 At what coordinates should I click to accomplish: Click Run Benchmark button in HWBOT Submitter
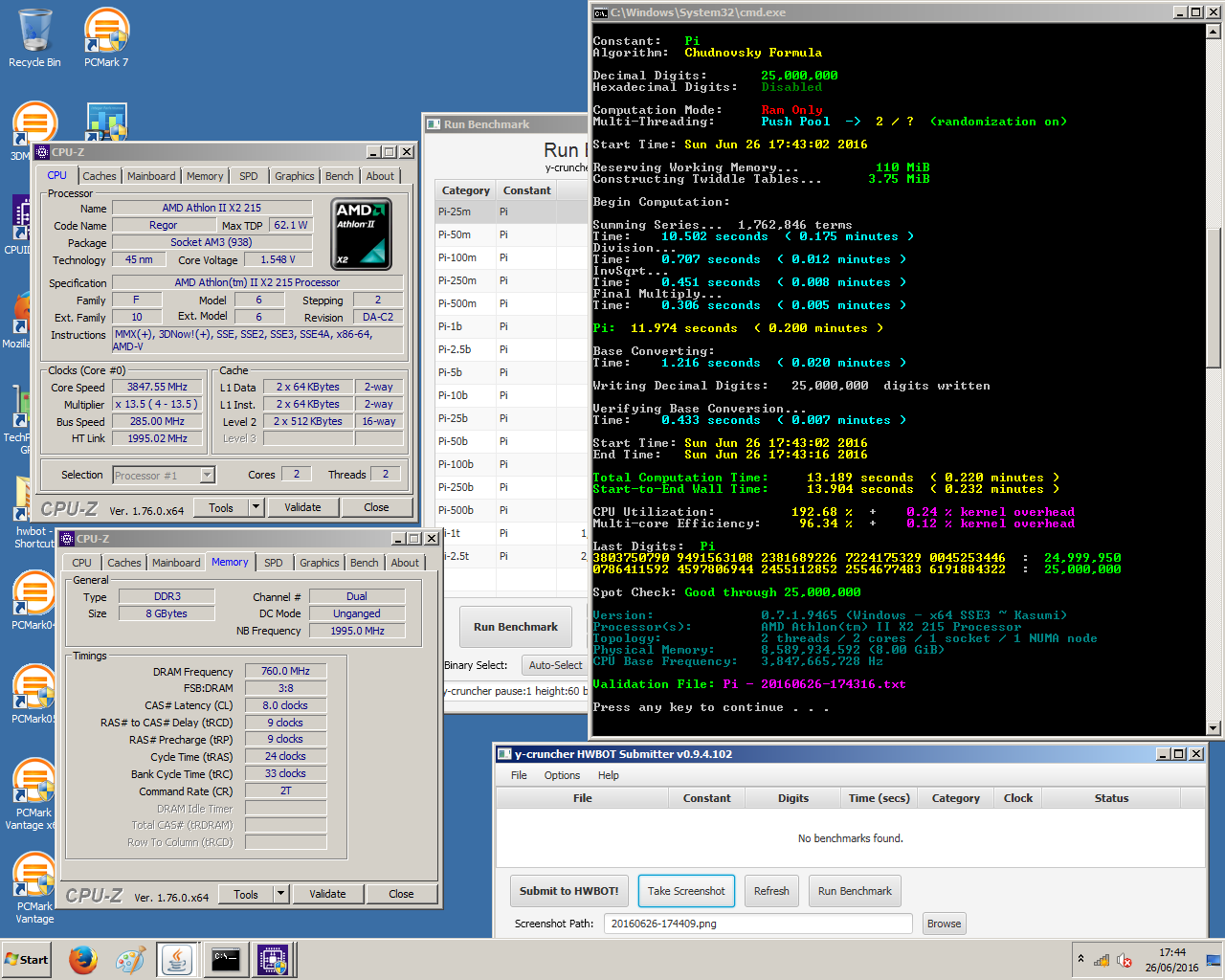tap(855, 891)
